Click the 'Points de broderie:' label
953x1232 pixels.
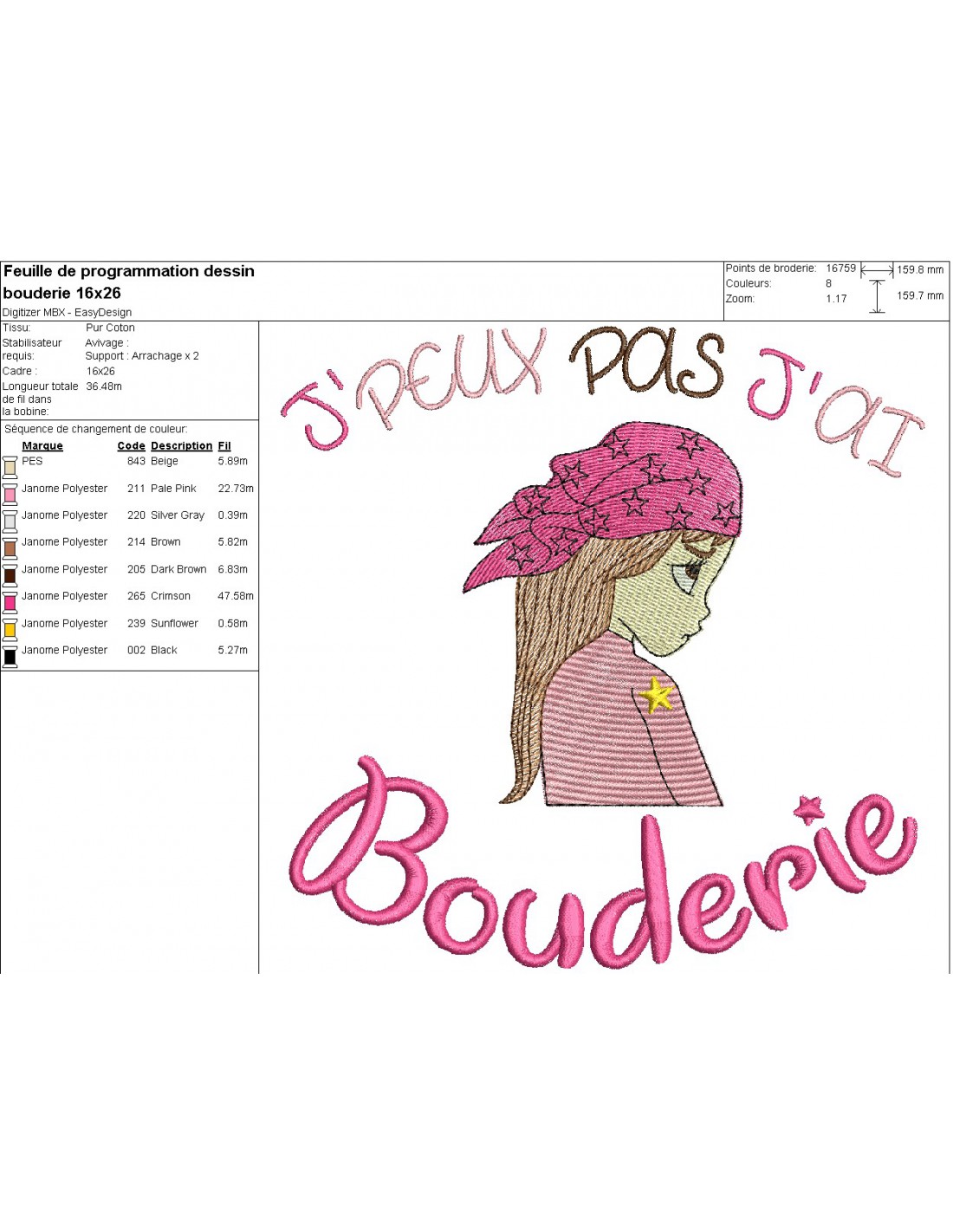click(771, 269)
